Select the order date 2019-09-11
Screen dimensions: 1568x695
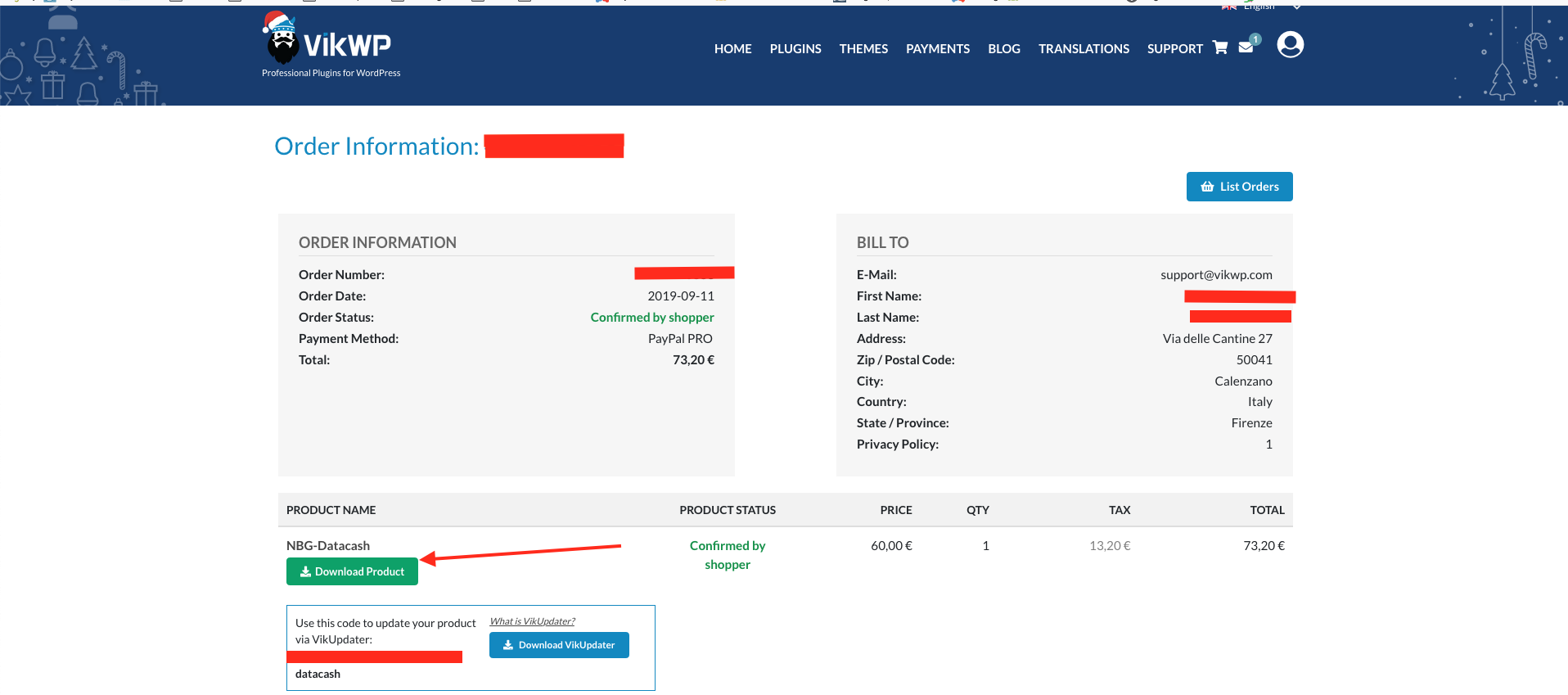click(x=681, y=296)
